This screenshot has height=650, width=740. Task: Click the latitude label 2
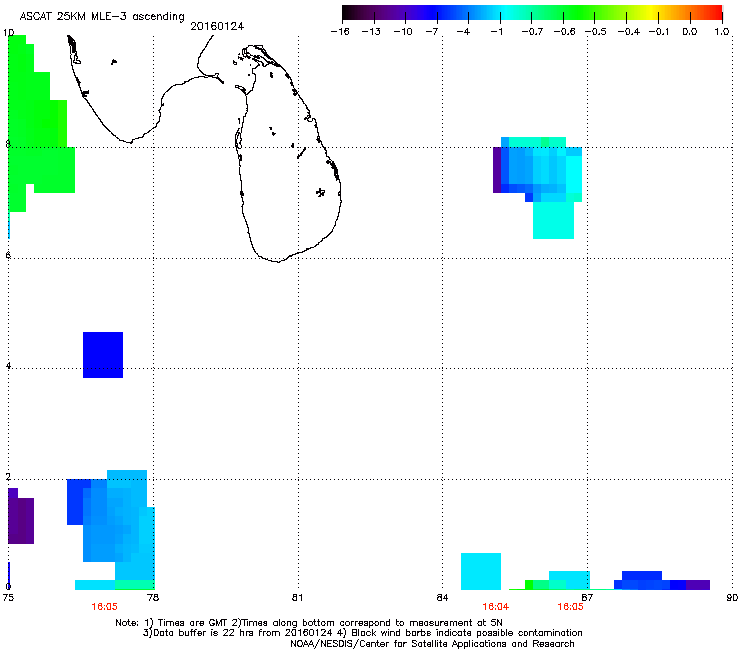8,477
